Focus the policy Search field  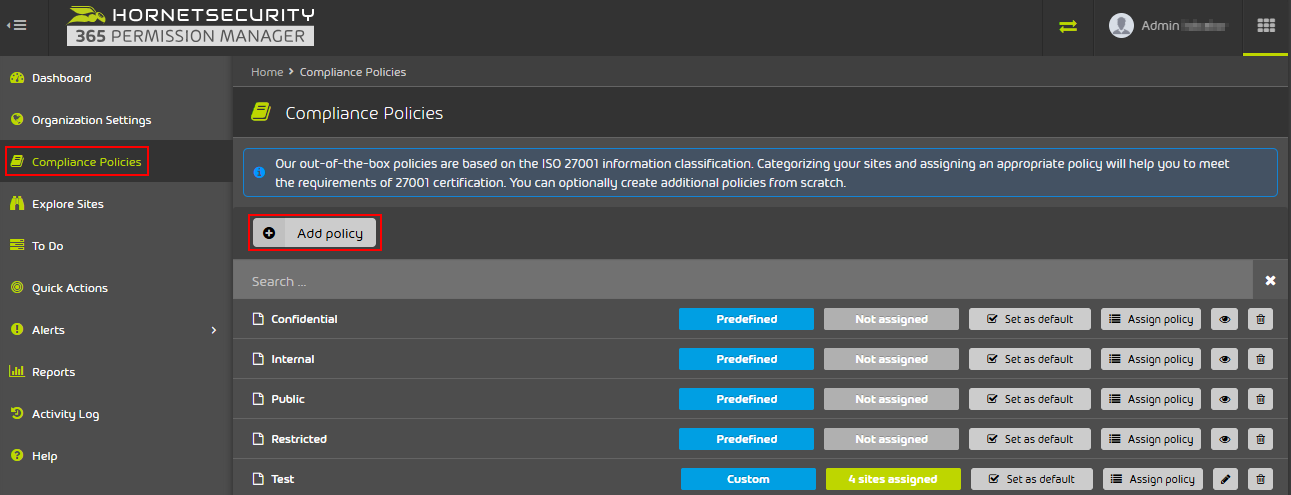[x=742, y=281]
